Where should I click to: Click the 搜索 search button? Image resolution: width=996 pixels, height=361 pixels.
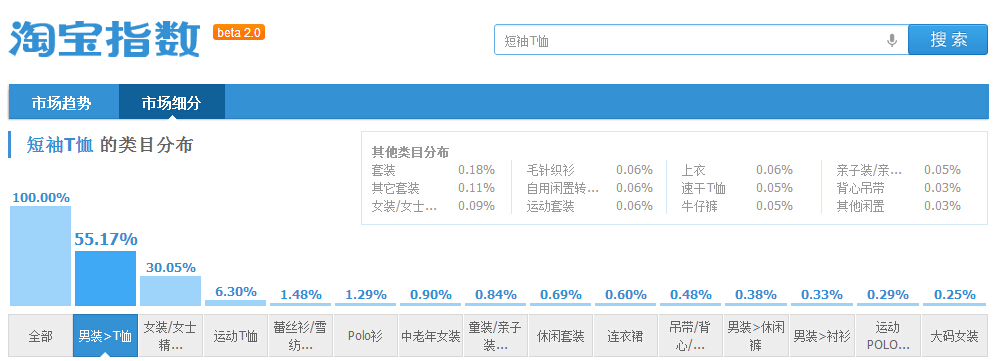click(x=948, y=39)
